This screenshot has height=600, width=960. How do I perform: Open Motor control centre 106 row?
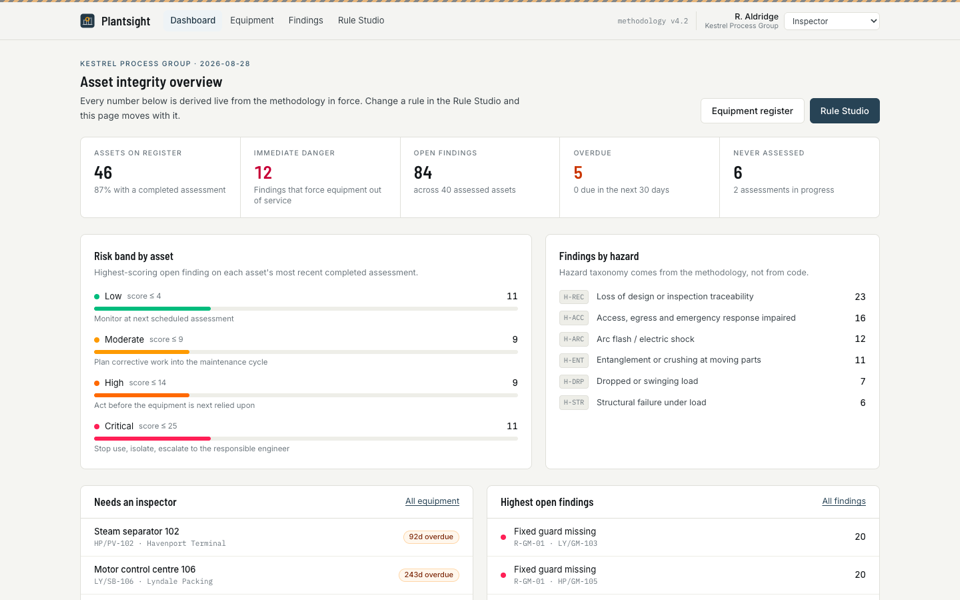pyautogui.click(x=277, y=575)
